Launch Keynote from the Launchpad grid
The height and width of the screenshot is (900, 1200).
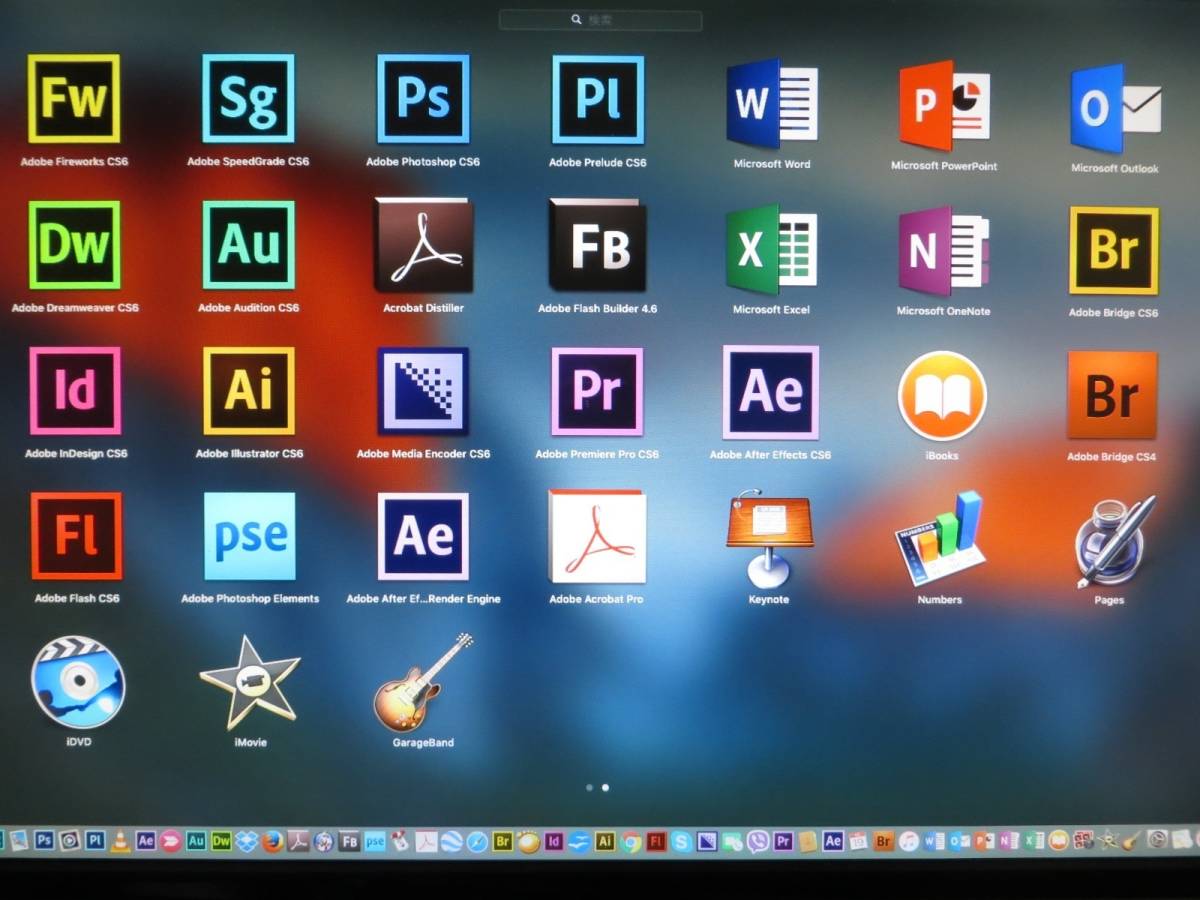click(769, 539)
